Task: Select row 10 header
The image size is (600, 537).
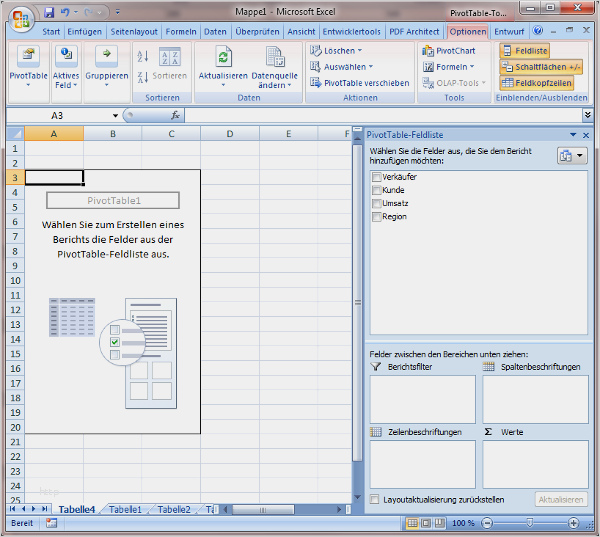Action: [x=15, y=281]
